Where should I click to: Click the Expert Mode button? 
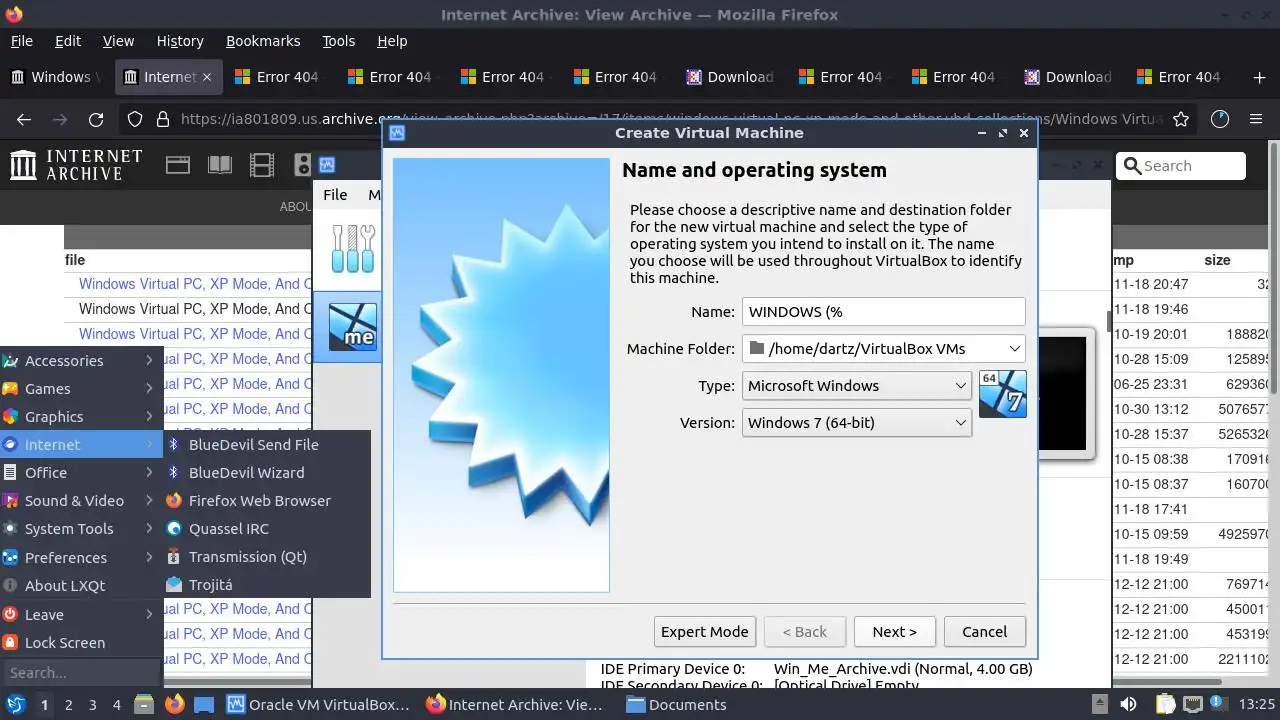click(x=704, y=631)
